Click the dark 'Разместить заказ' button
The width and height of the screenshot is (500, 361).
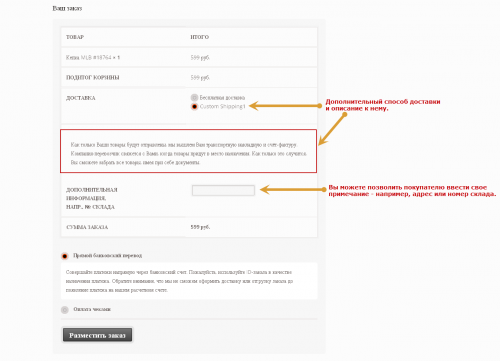click(97, 335)
